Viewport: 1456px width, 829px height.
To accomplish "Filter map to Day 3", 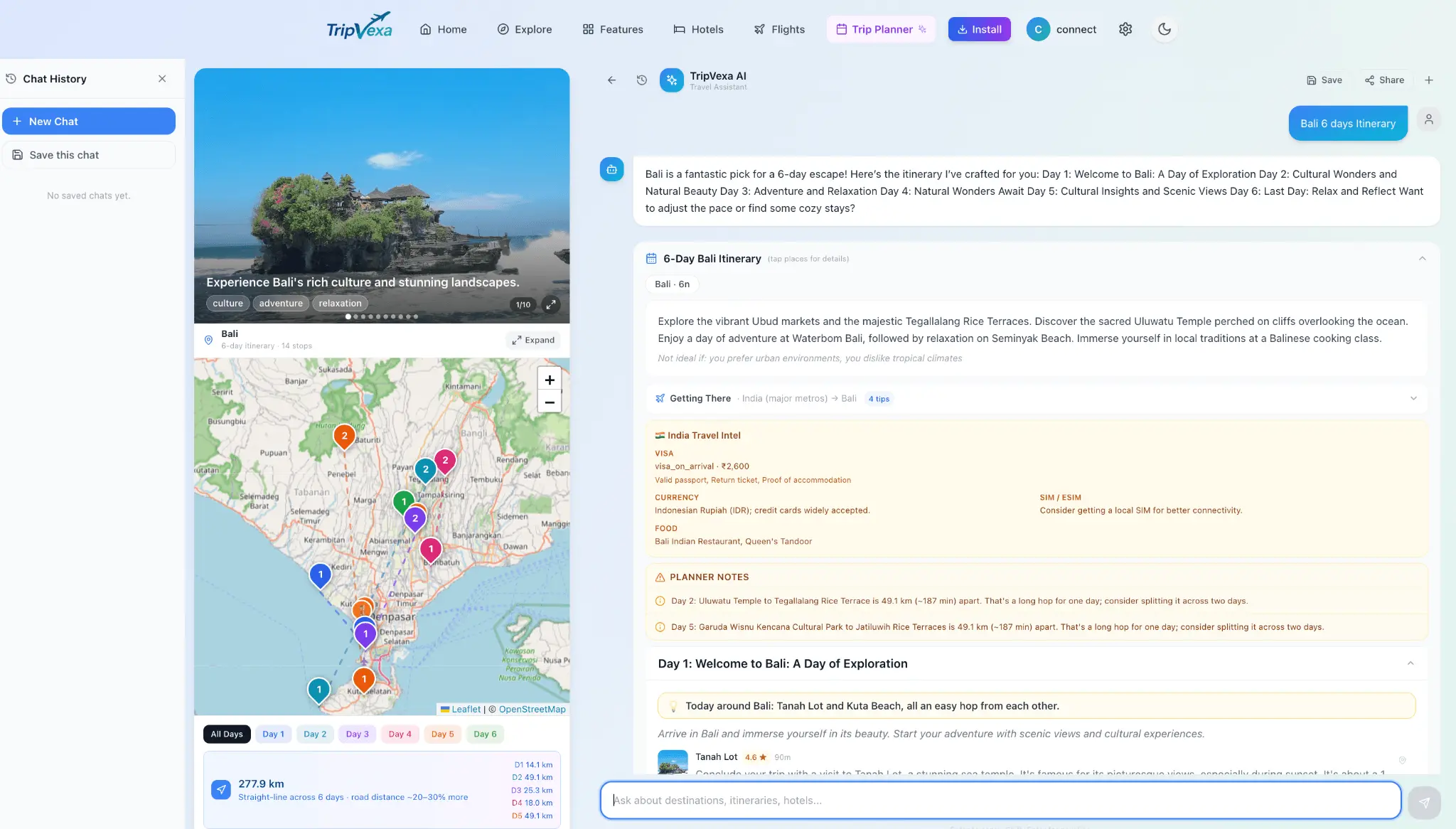I will [358, 734].
